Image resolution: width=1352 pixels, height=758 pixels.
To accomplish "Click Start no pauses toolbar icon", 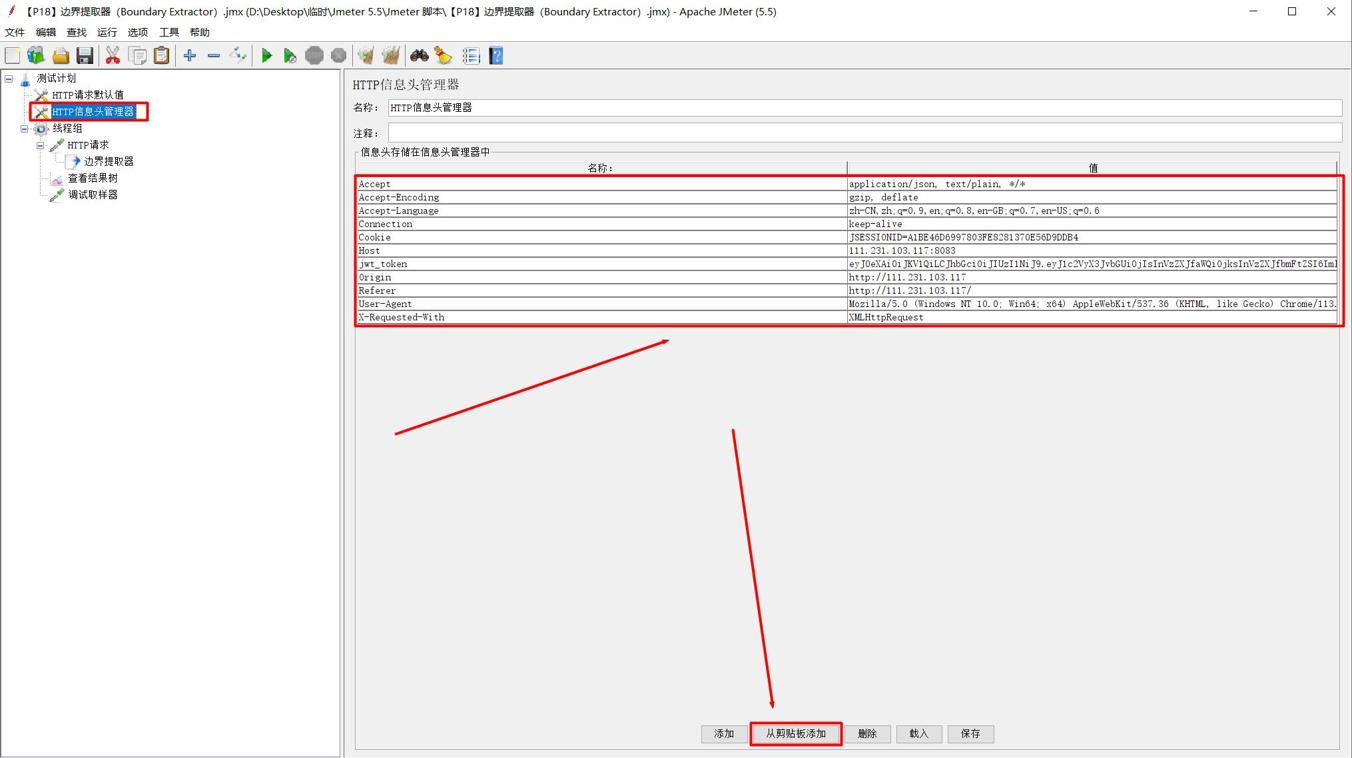I will 290,56.
